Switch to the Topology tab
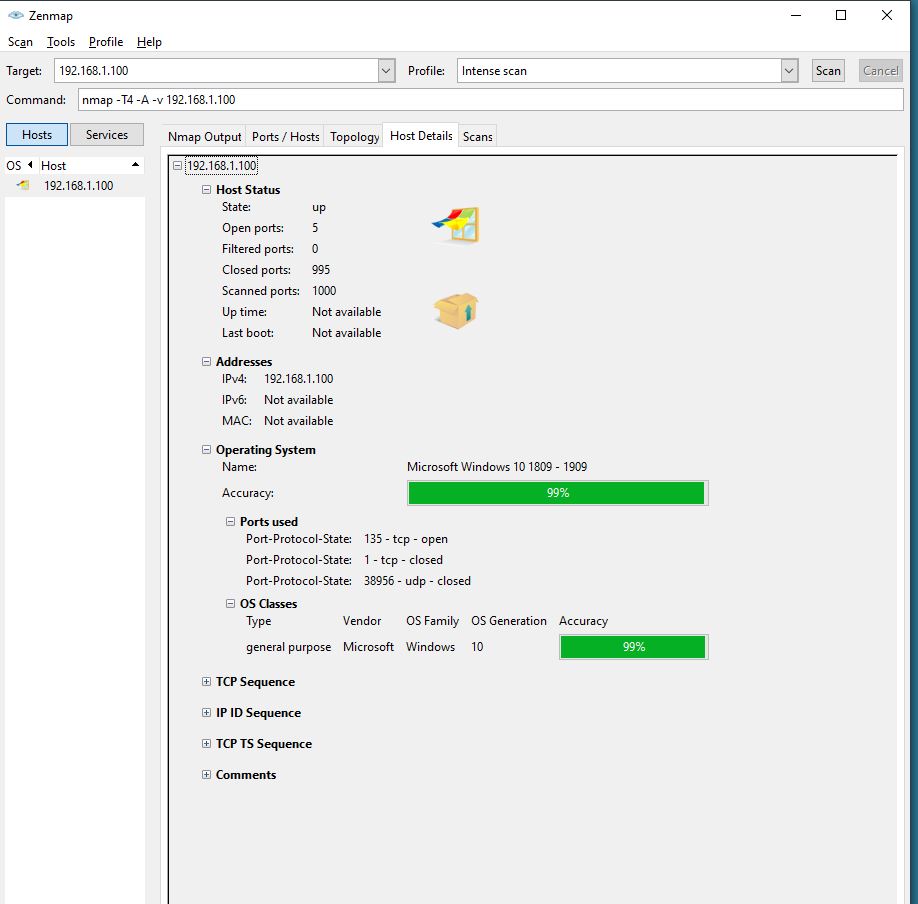The height and width of the screenshot is (904, 918). pos(354,136)
